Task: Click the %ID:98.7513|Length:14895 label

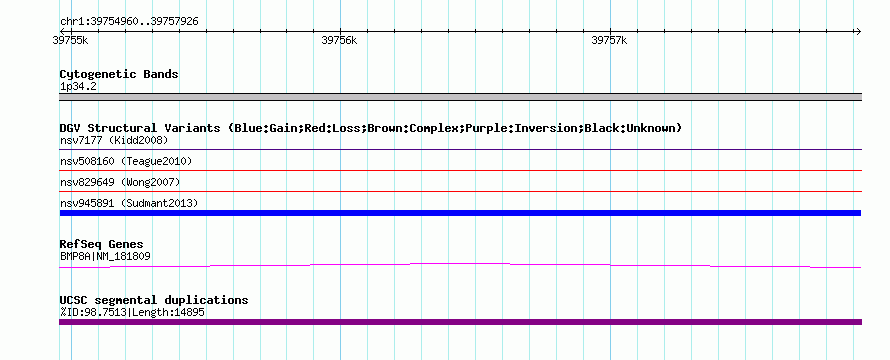Action: (132, 312)
